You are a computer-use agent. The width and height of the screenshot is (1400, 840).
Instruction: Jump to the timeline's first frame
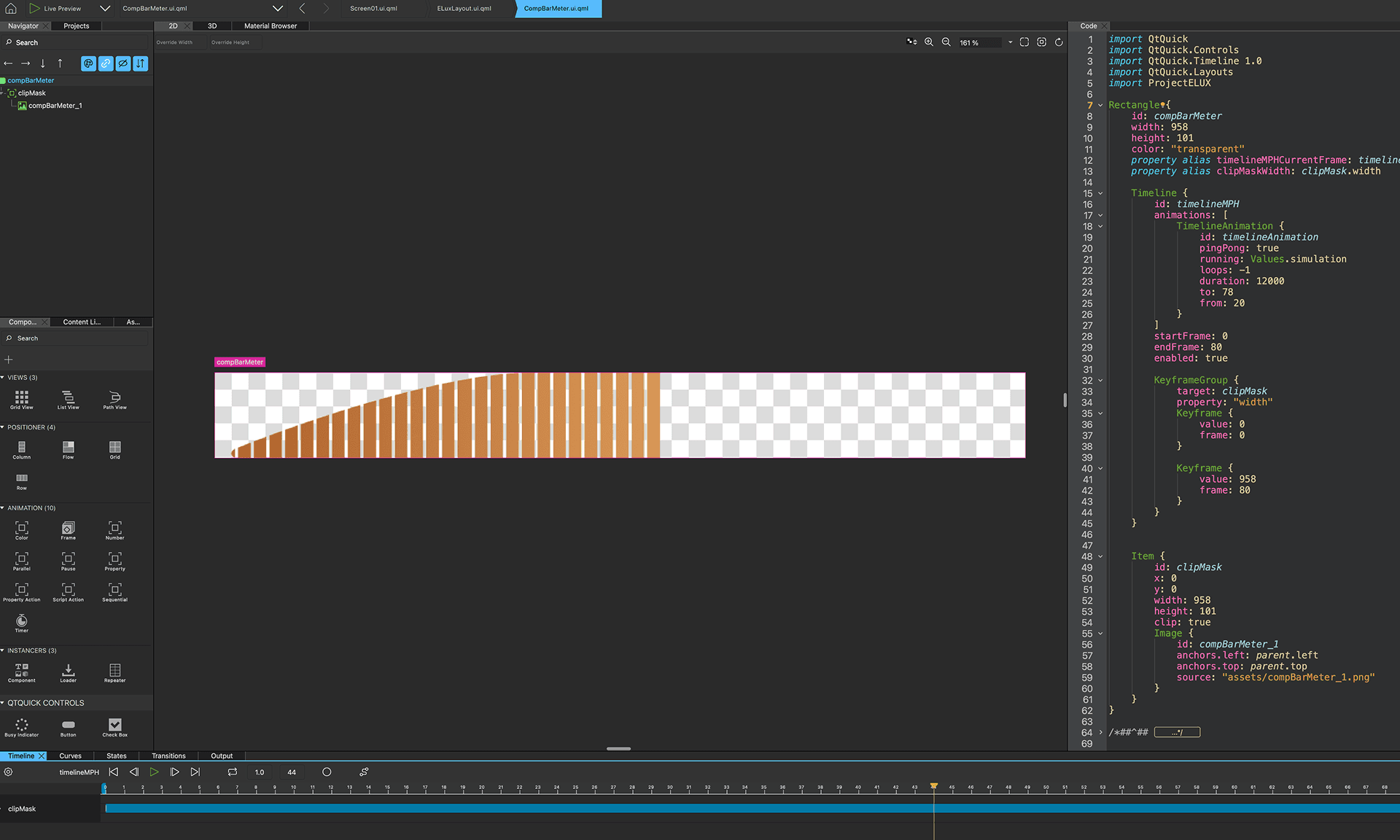[113, 771]
